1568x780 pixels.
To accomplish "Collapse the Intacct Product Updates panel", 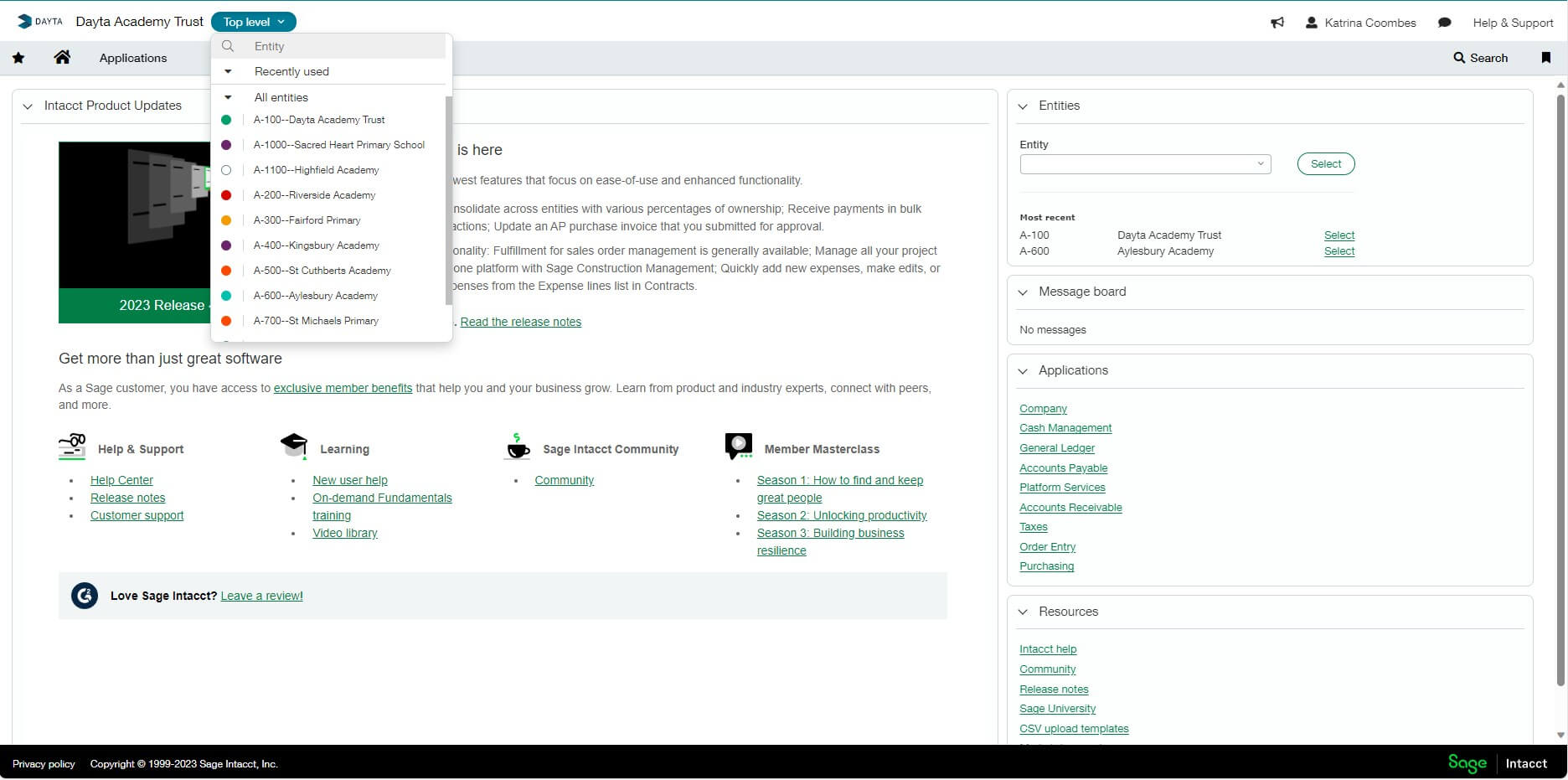I will [x=28, y=106].
